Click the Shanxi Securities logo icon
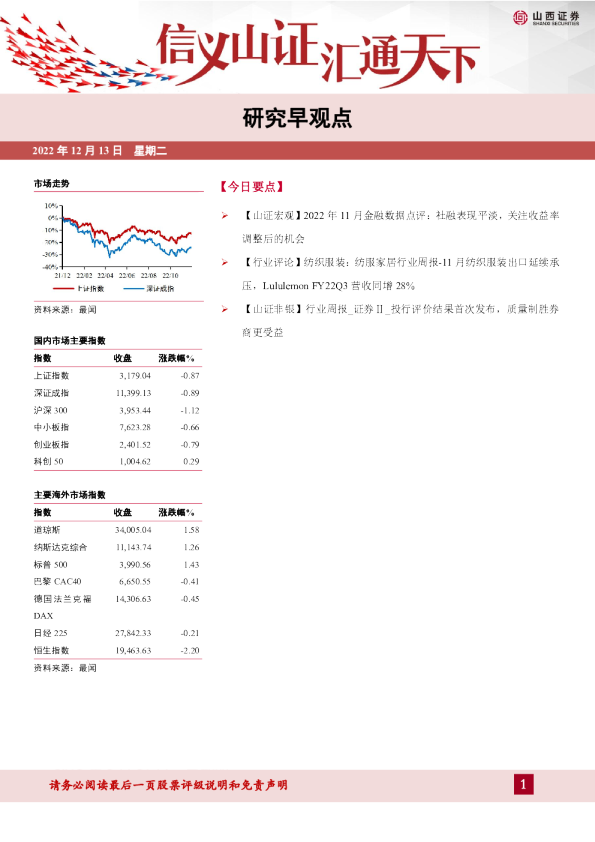Screen dimensions: 595x842 click(520, 18)
